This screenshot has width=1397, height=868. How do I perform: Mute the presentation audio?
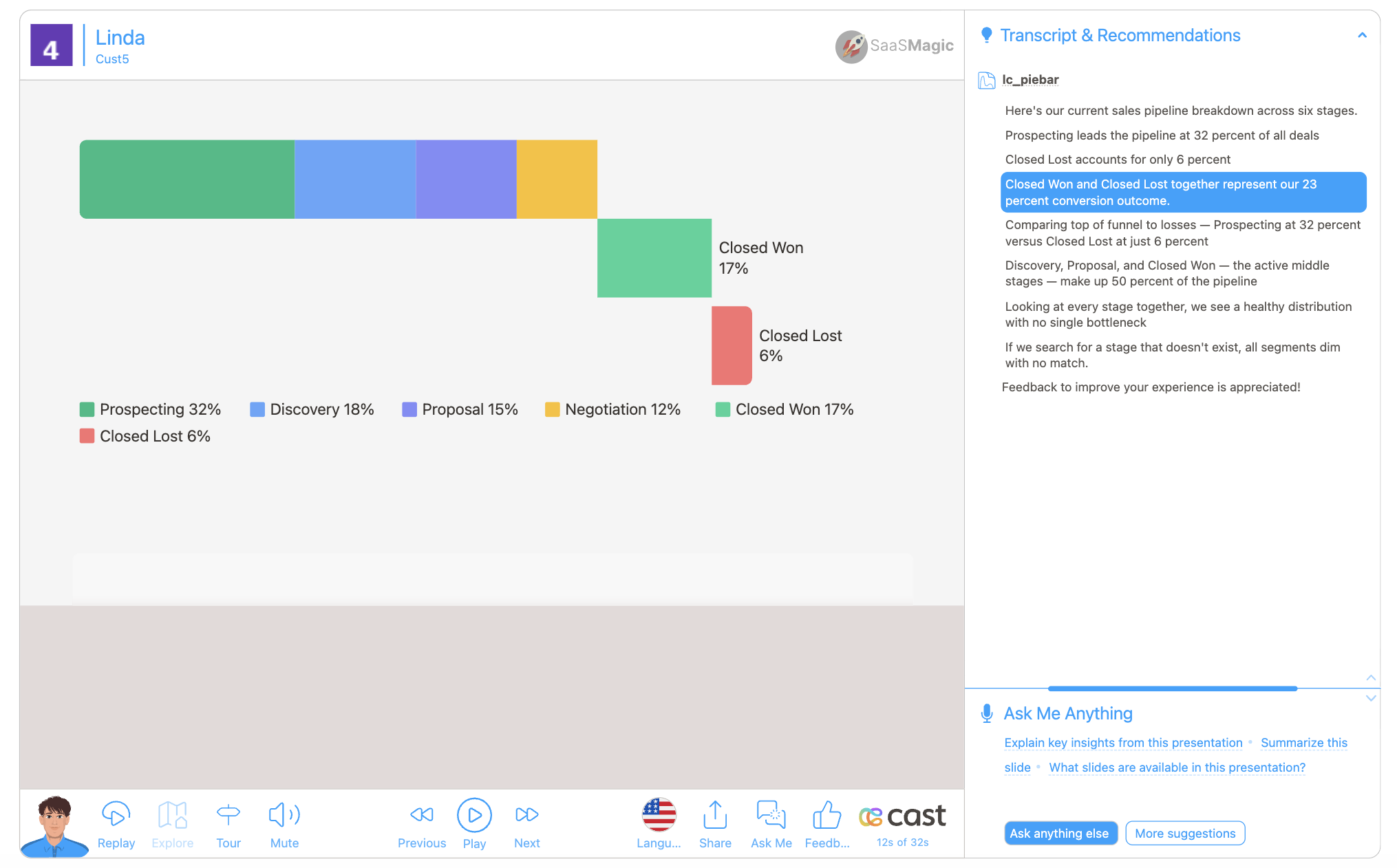(284, 815)
